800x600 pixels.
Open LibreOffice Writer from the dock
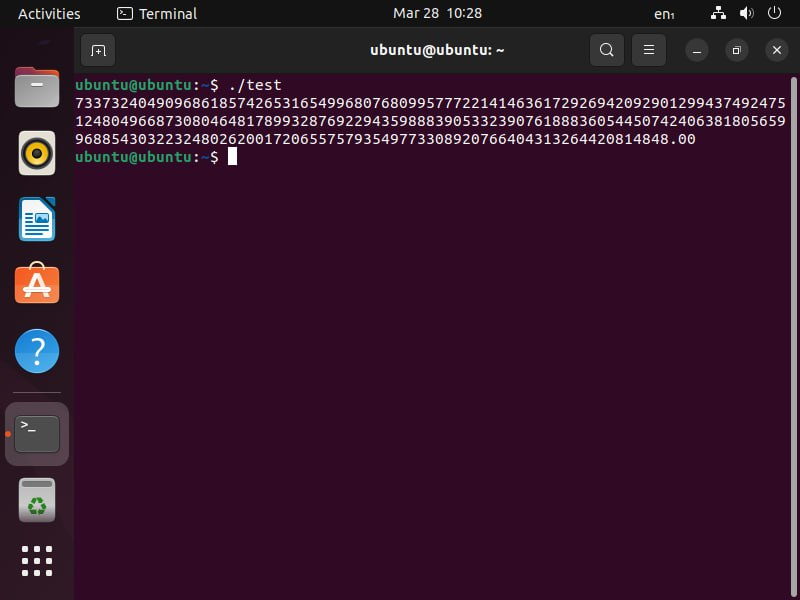pyautogui.click(x=37, y=219)
